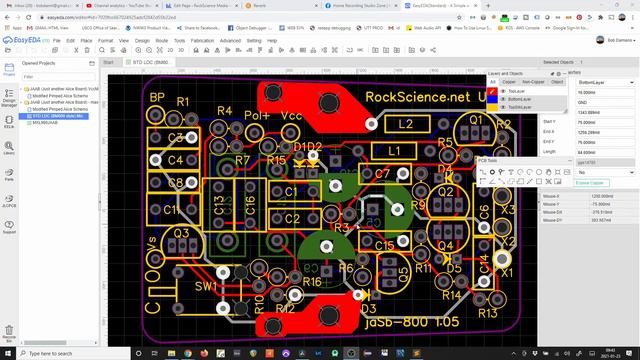The width and height of the screenshot is (640, 360).
Task: Click the Find magnifier toolbar icon
Action: 102,50
